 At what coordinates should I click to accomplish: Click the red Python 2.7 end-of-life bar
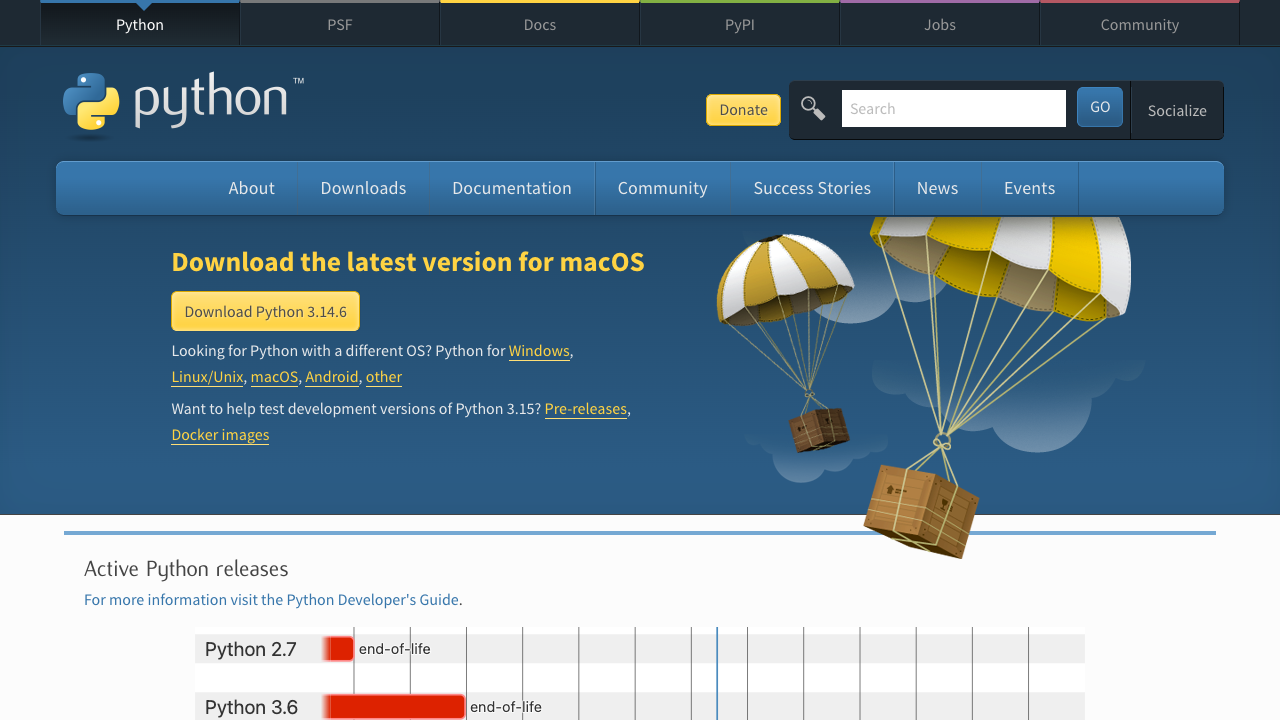click(339, 649)
